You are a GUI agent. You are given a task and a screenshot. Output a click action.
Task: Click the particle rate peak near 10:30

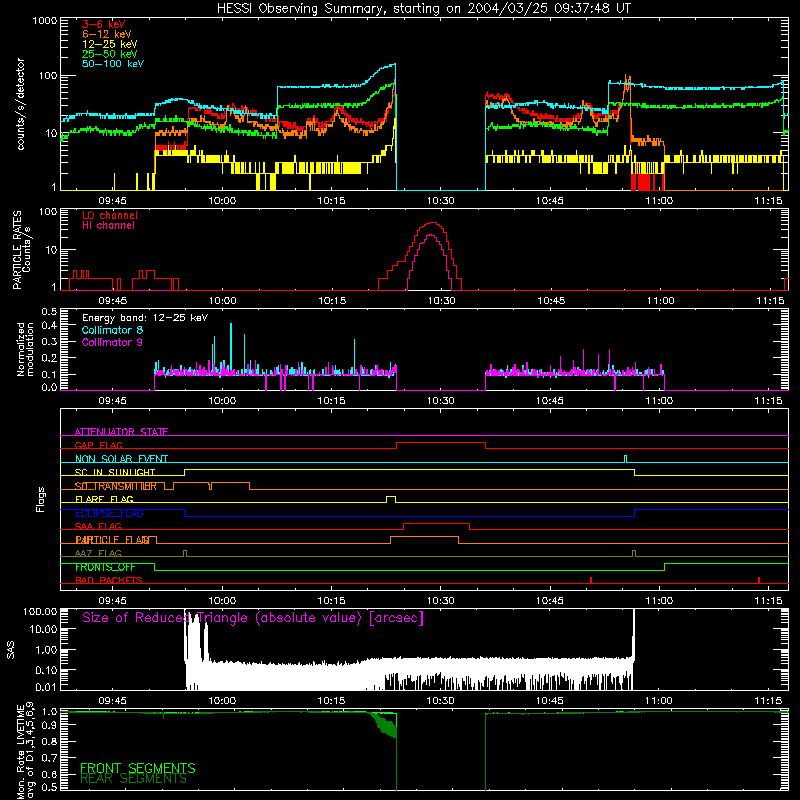pos(433,223)
